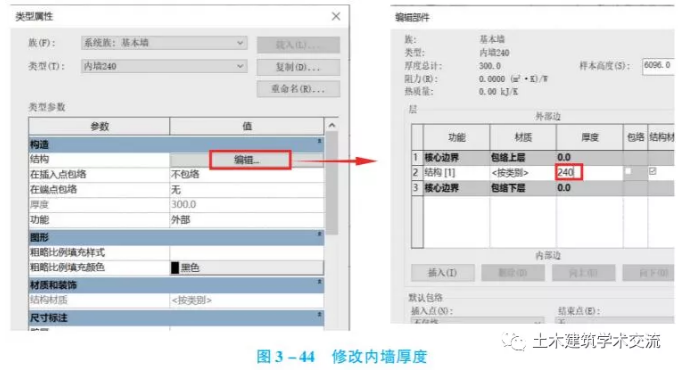Click the 向下(O) button
The image size is (683, 372).
pos(649,273)
